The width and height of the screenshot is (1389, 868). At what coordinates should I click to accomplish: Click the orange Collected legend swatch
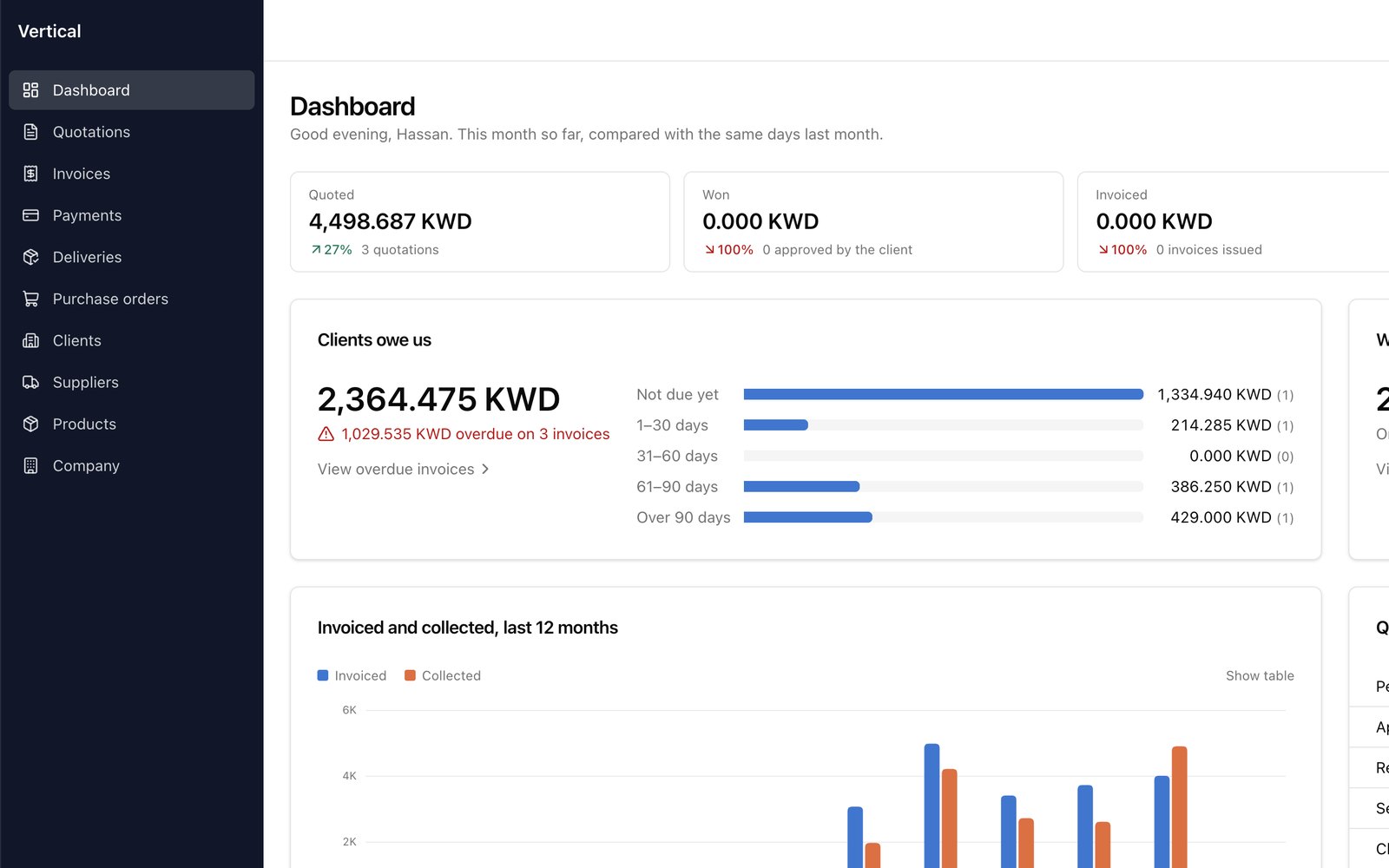coord(410,675)
